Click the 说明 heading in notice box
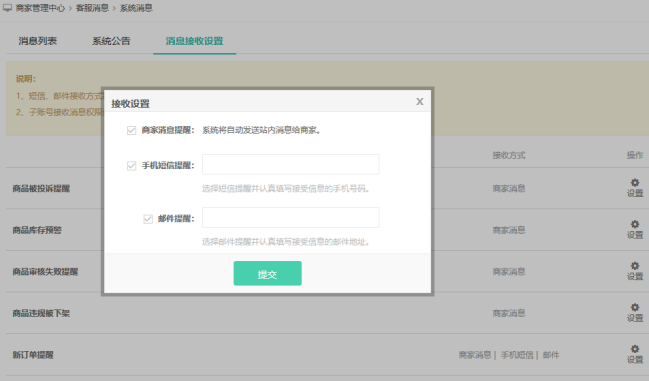 pyautogui.click(x=26, y=79)
